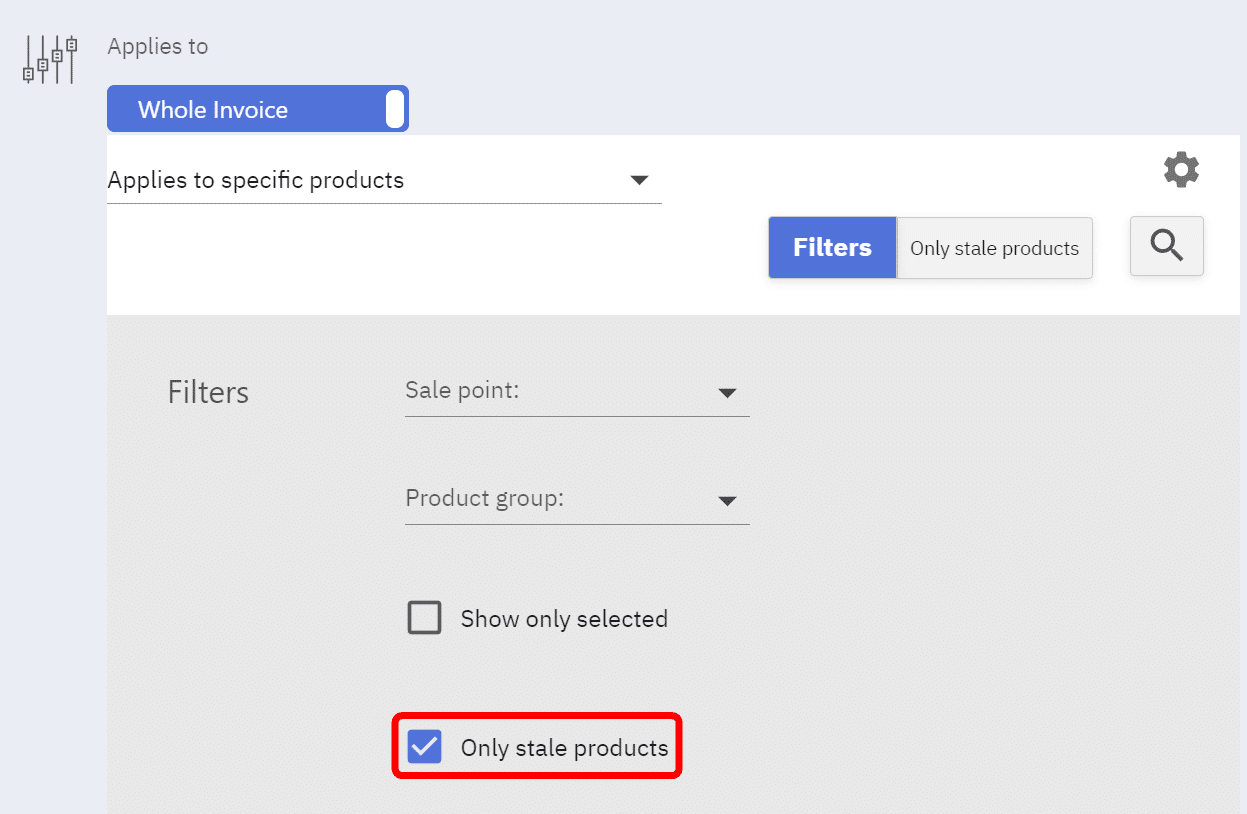This screenshot has height=814, width=1247.
Task: Click arrow of Applies to specific products
Action: [x=640, y=181]
